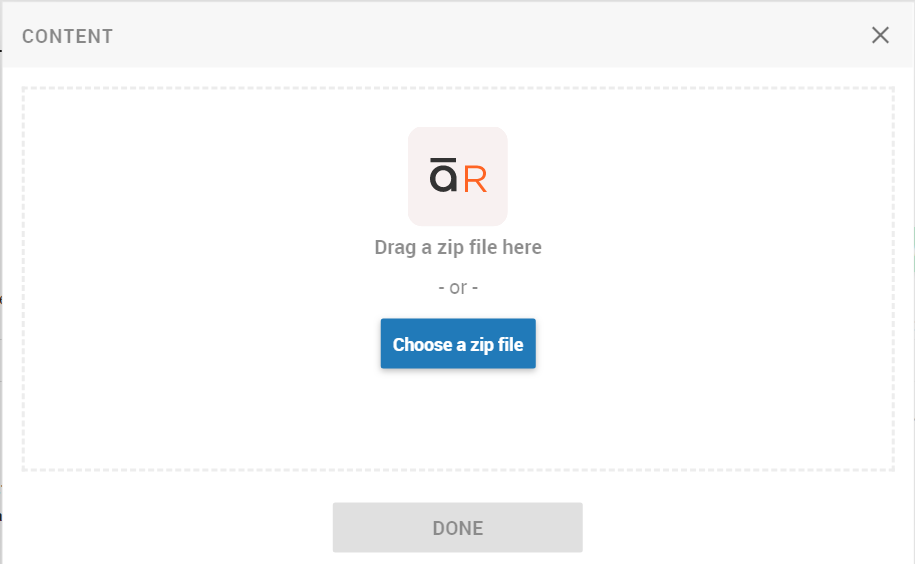Click the black ā letter in the logo
This screenshot has height=564, width=915.
[x=443, y=175]
